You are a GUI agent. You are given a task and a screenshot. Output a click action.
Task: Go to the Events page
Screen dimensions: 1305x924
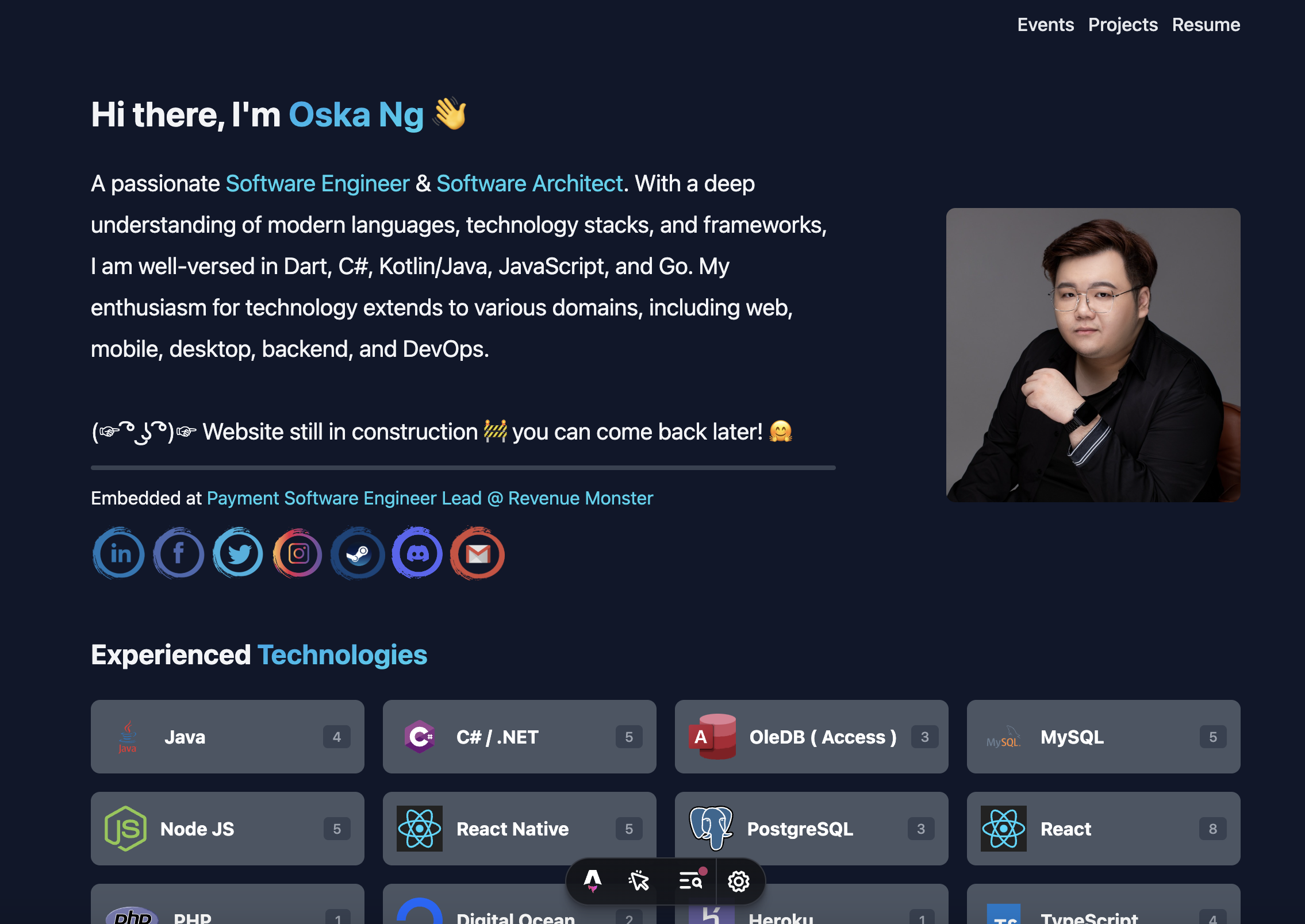1045,25
